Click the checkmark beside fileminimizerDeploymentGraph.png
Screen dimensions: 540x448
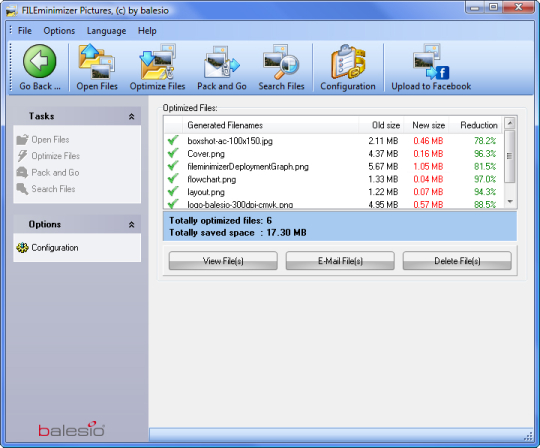click(x=173, y=166)
